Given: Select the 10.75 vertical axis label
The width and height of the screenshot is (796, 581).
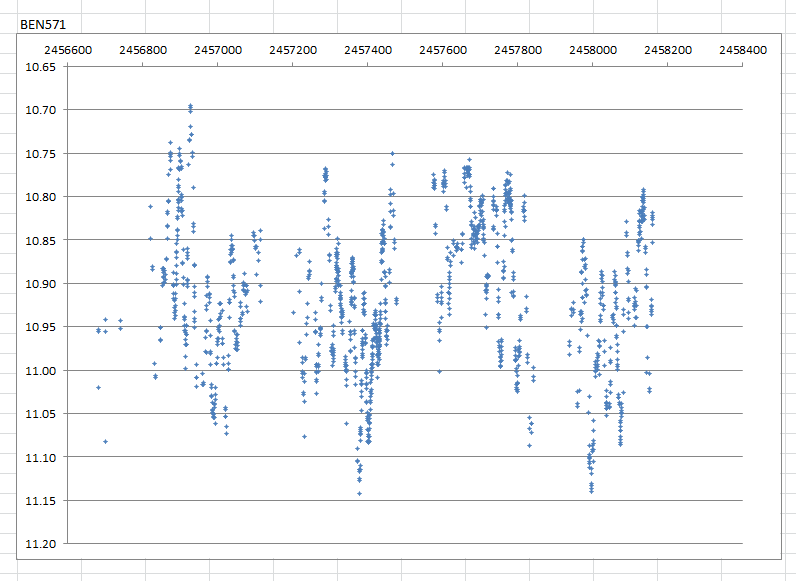Looking at the screenshot, I should tap(41, 154).
